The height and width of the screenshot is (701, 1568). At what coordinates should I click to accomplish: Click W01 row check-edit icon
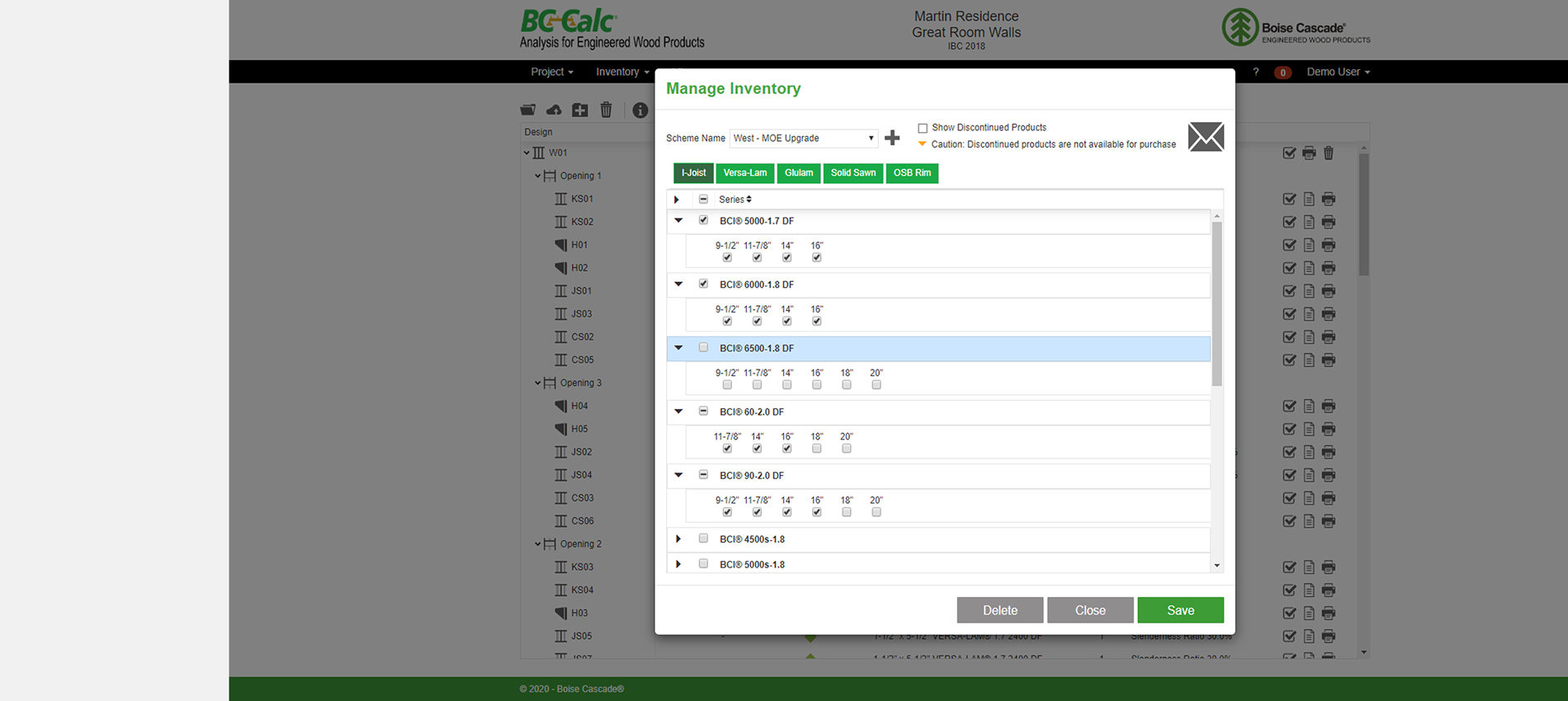click(1289, 153)
